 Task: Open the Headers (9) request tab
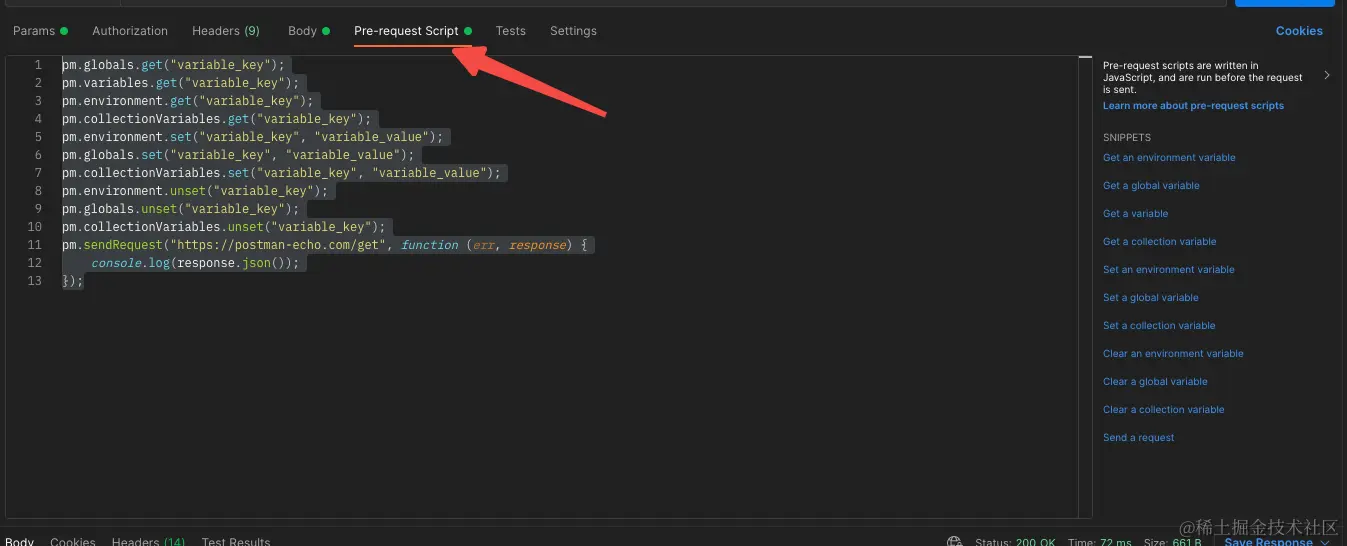tap(226, 31)
